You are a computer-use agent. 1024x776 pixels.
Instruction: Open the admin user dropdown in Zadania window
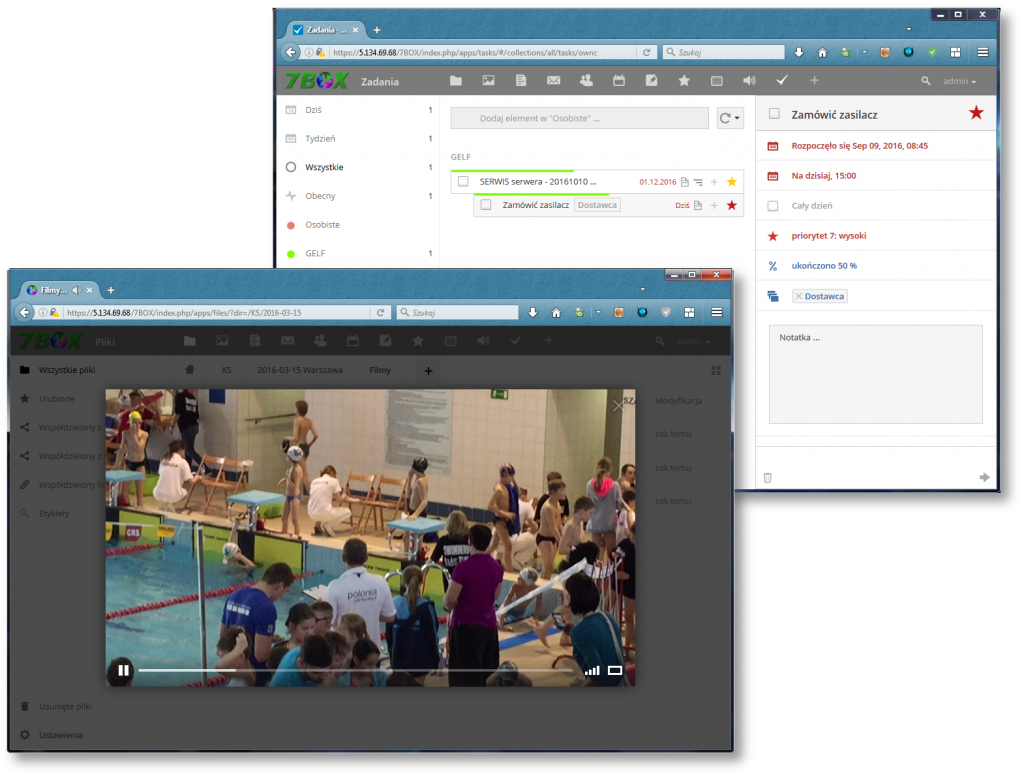coord(956,81)
